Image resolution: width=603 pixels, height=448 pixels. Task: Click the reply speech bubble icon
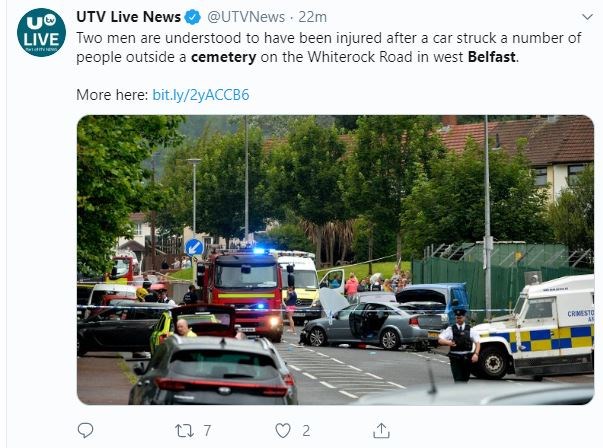tap(85, 430)
